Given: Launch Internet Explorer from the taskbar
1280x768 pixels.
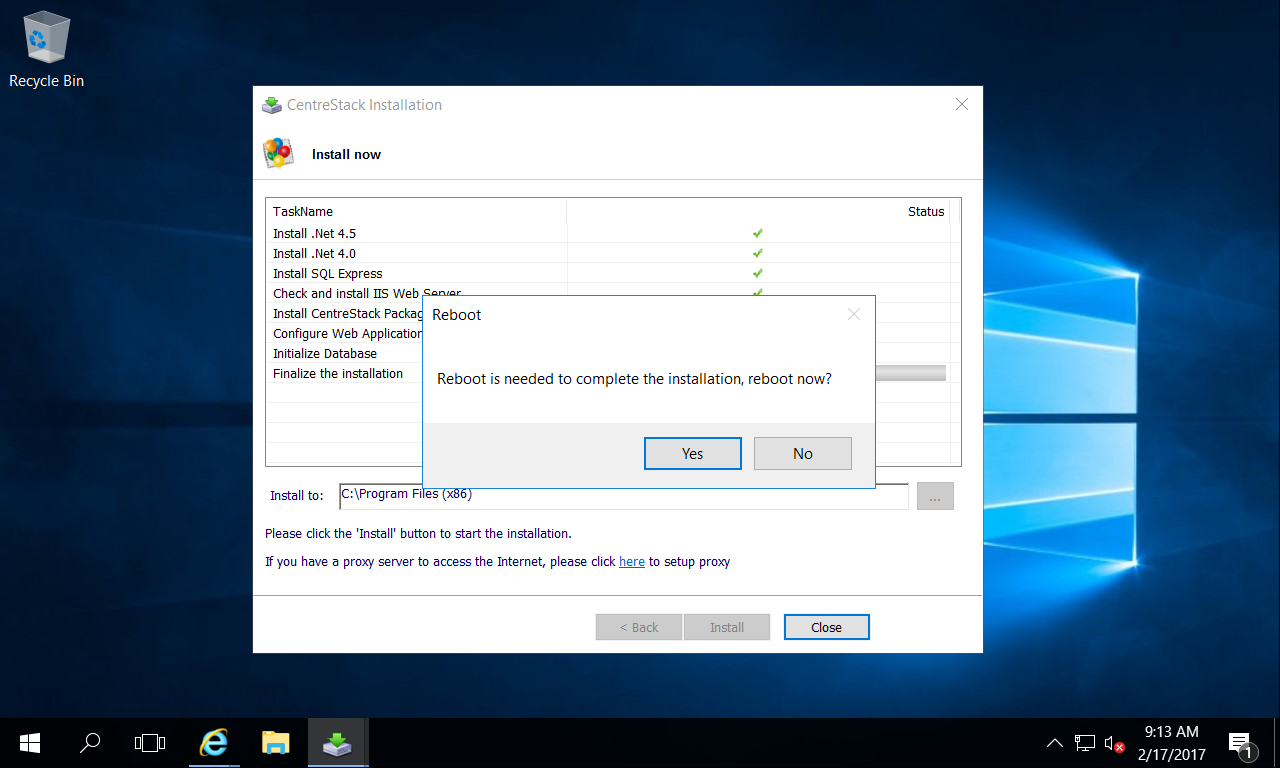Looking at the screenshot, I should coord(213,742).
